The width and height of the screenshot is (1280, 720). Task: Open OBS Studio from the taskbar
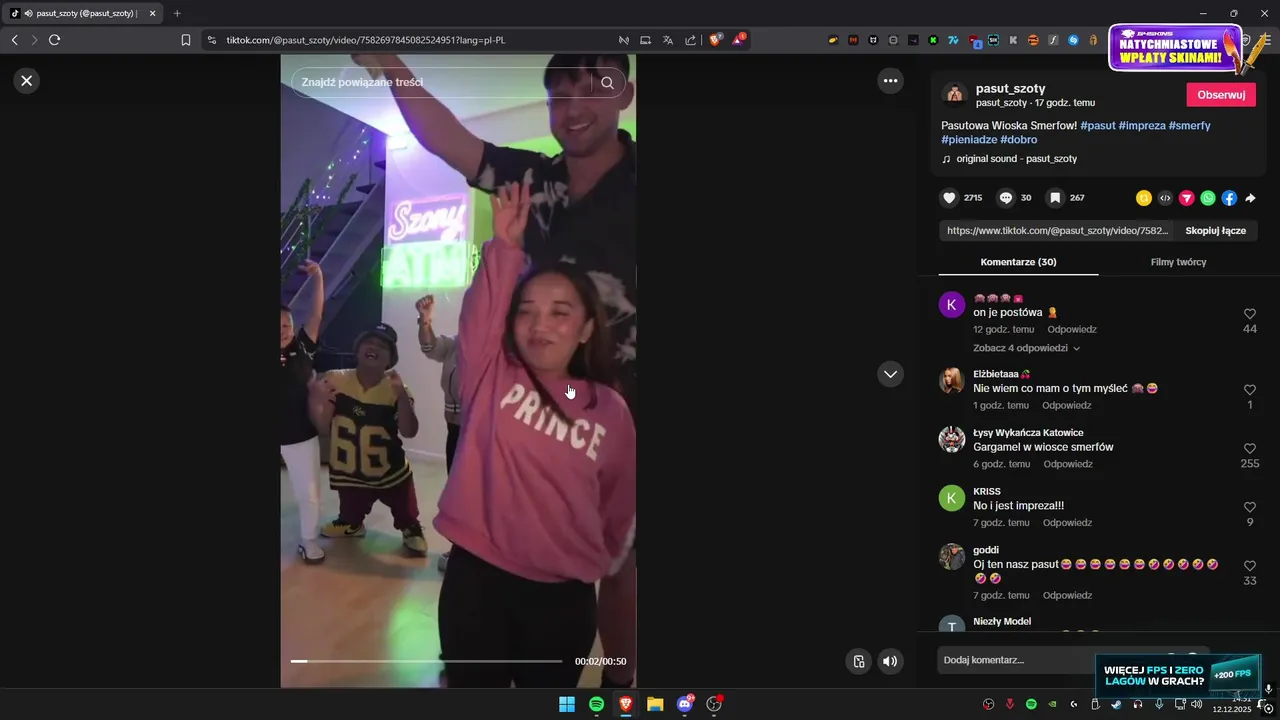pos(714,704)
